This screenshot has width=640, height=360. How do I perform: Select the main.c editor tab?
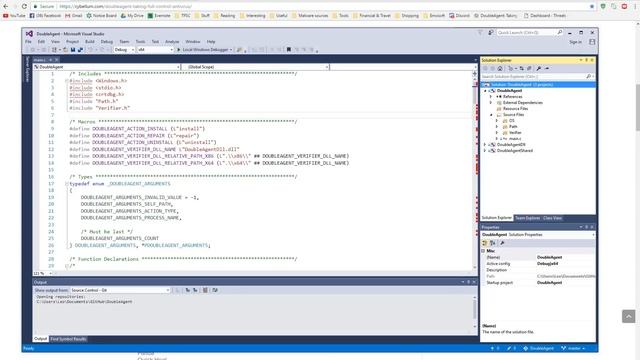[x=40, y=60]
